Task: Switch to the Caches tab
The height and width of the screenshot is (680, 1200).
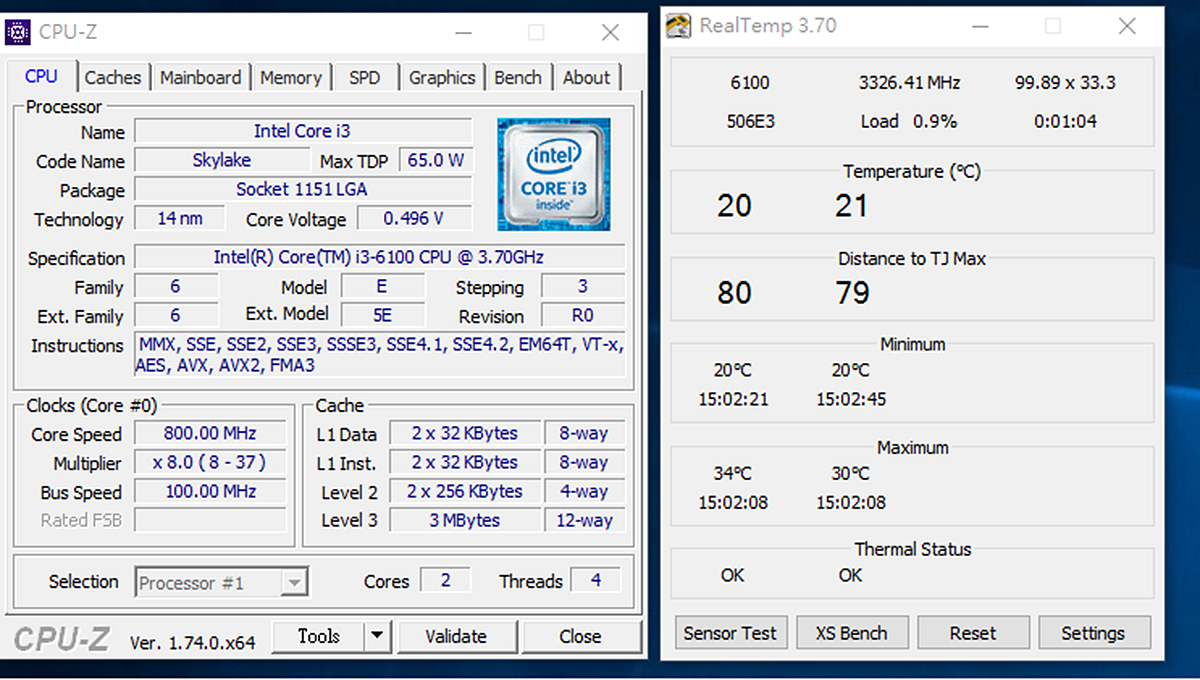Action: click(113, 77)
